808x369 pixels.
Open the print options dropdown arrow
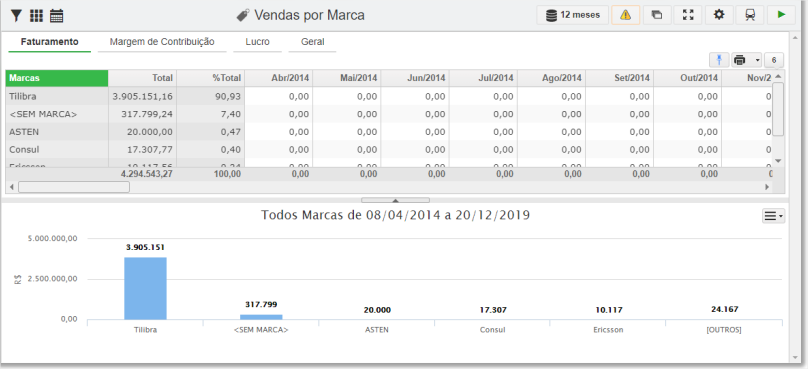[758, 60]
